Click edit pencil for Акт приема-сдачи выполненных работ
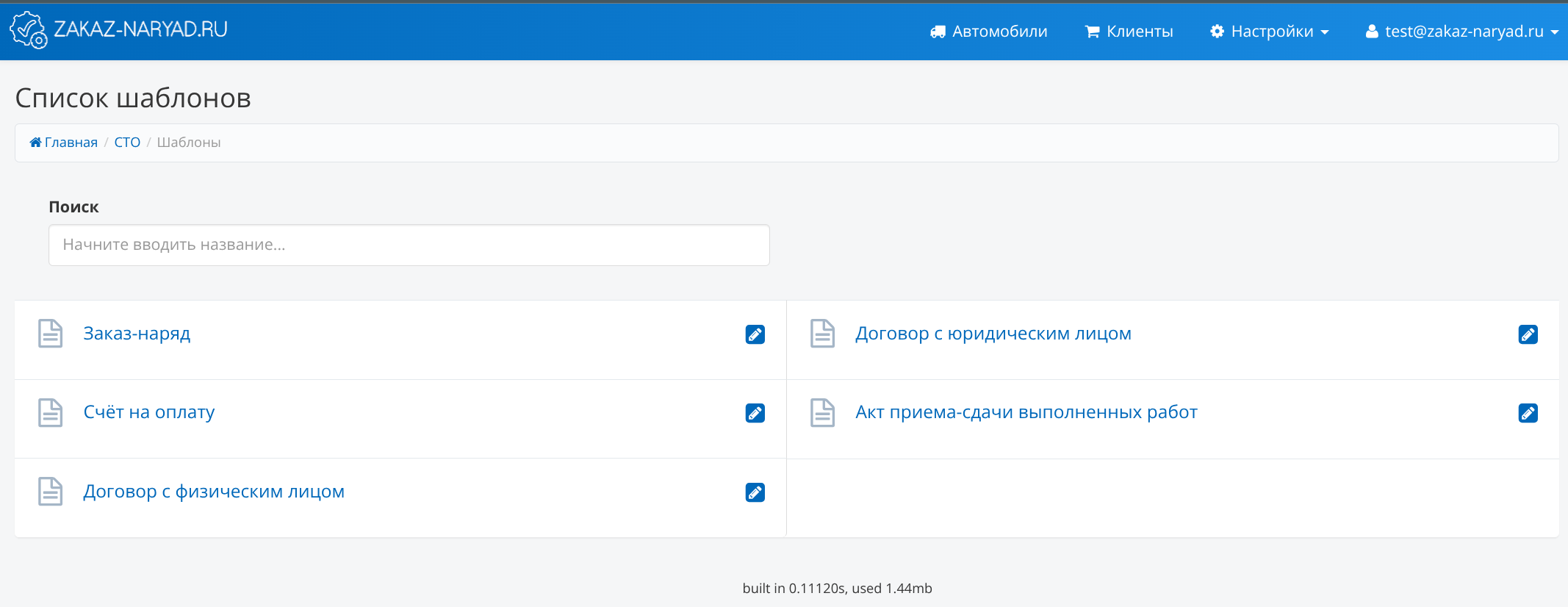1568x607 pixels. pos(1528,413)
